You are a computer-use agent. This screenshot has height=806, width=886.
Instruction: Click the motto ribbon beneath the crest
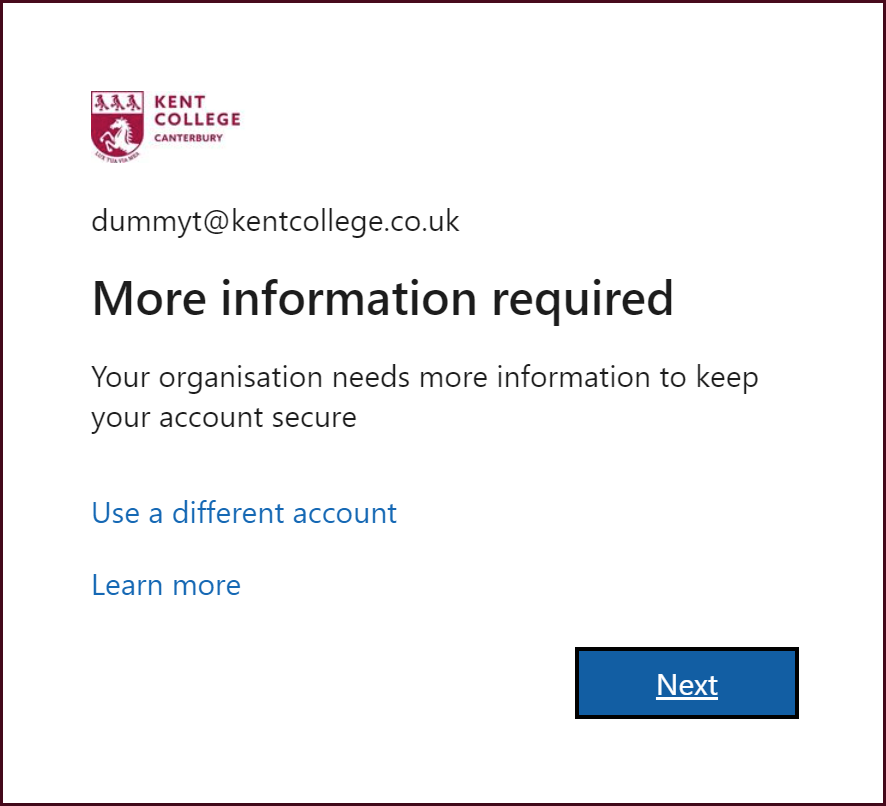tap(117, 157)
